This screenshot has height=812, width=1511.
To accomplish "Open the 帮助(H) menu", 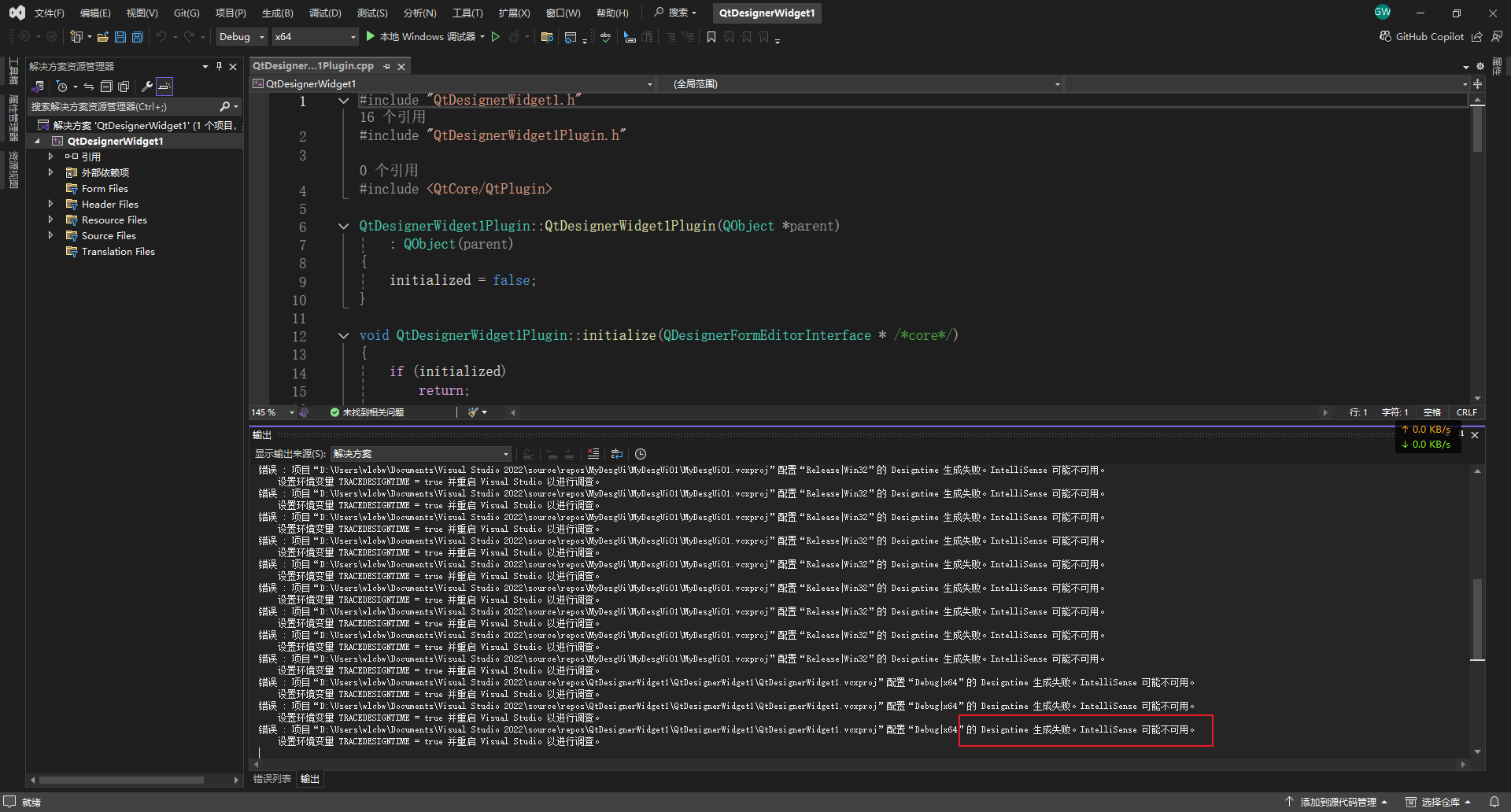I will pyautogui.click(x=612, y=13).
